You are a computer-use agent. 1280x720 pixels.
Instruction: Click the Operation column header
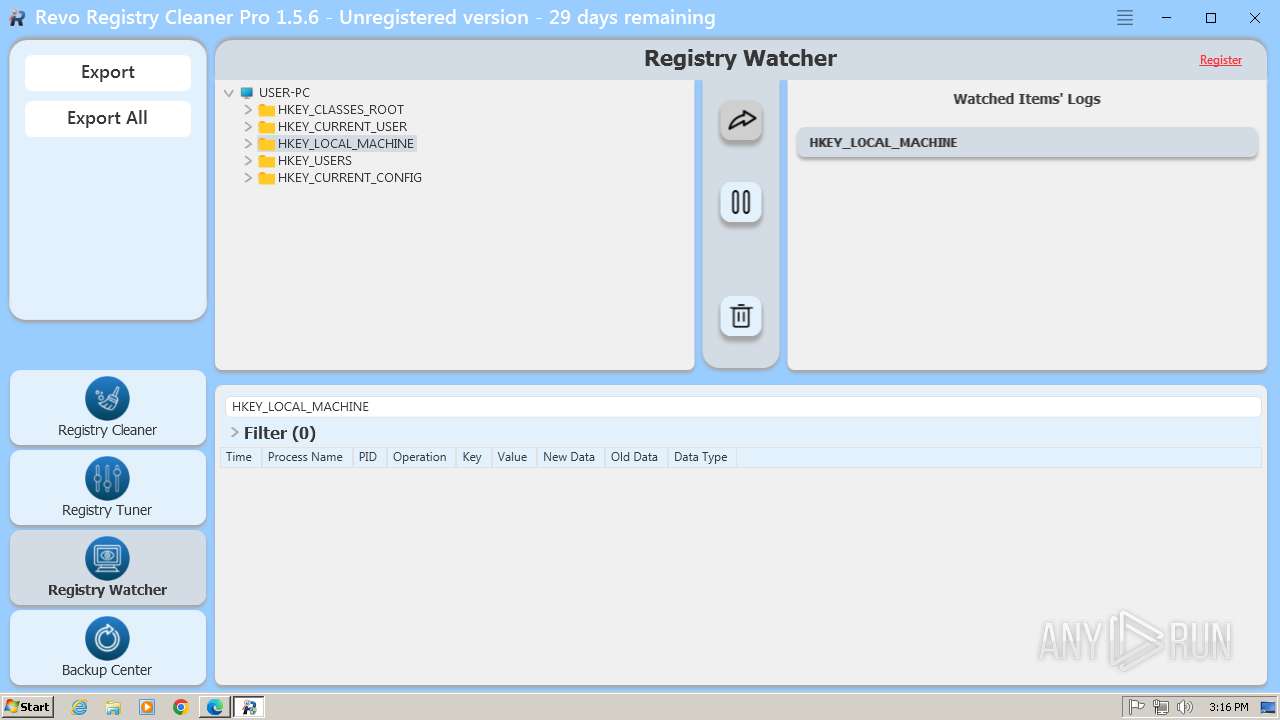[420, 457]
